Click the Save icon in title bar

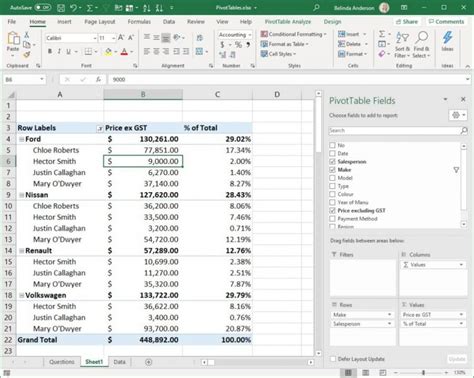(61, 8)
